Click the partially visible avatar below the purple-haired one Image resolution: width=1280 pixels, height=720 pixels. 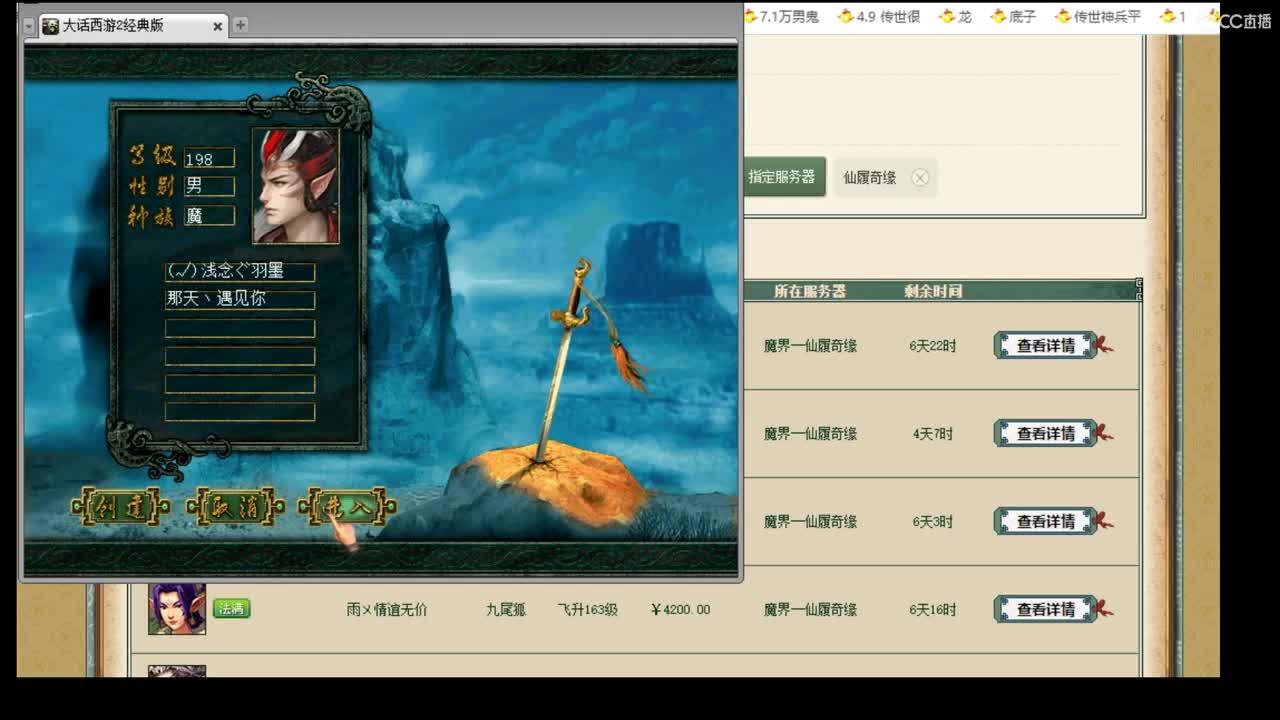(177, 672)
